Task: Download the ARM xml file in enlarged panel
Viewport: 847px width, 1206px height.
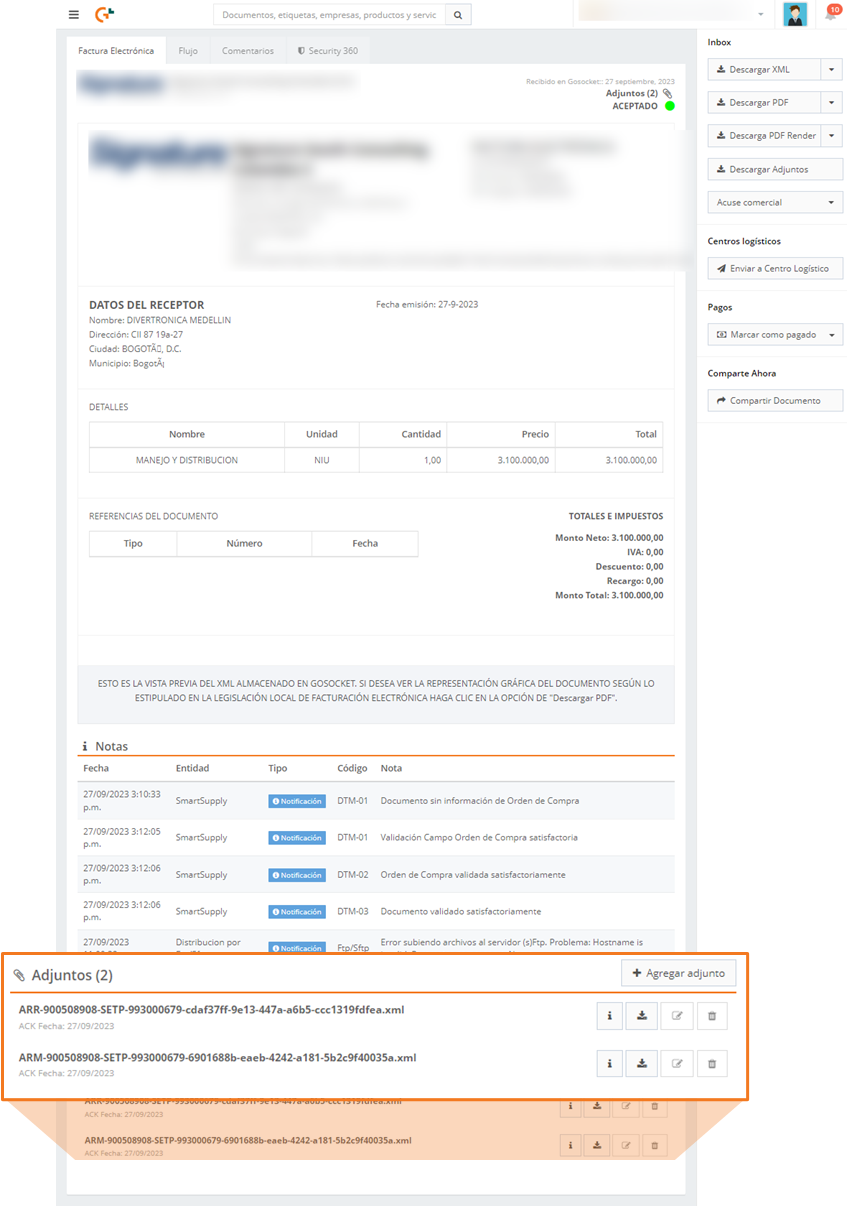Action: point(642,1063)
